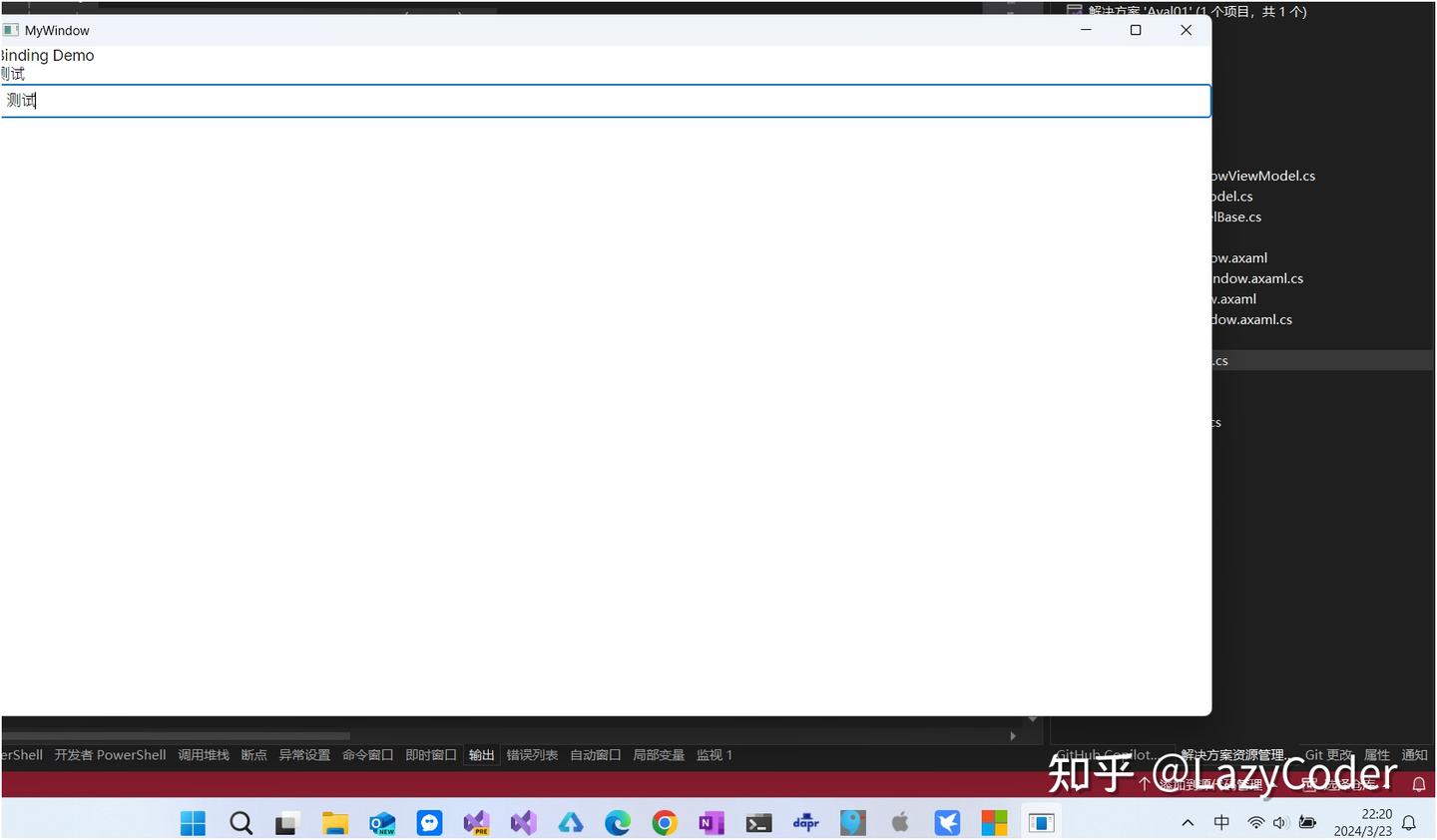Open the Visual Studio icon on the taskbar
Viewport: 1437px width, 840px height.
pos(522,823)
